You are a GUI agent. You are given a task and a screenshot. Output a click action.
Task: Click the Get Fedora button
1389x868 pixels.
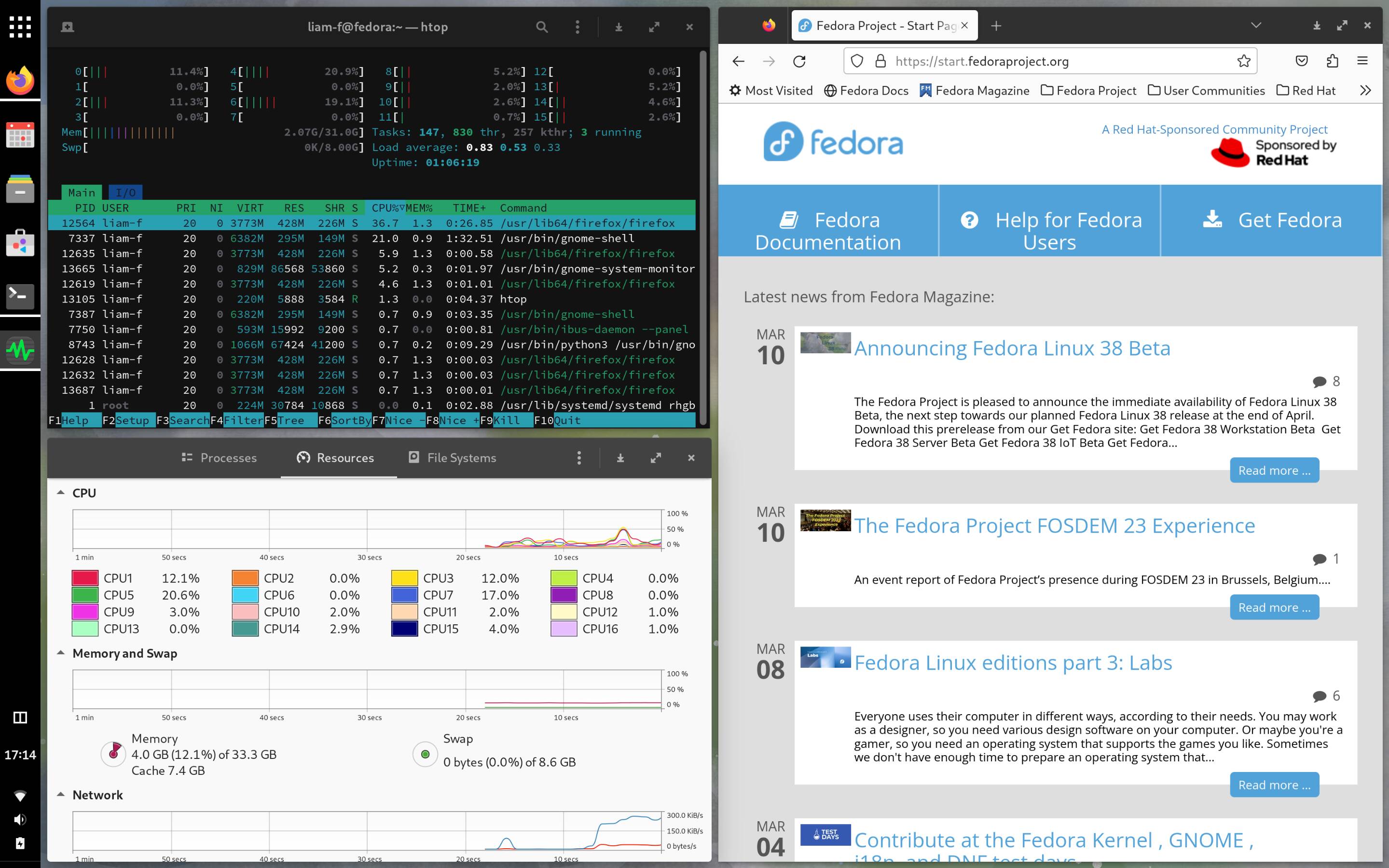(x=1271, y=220)
